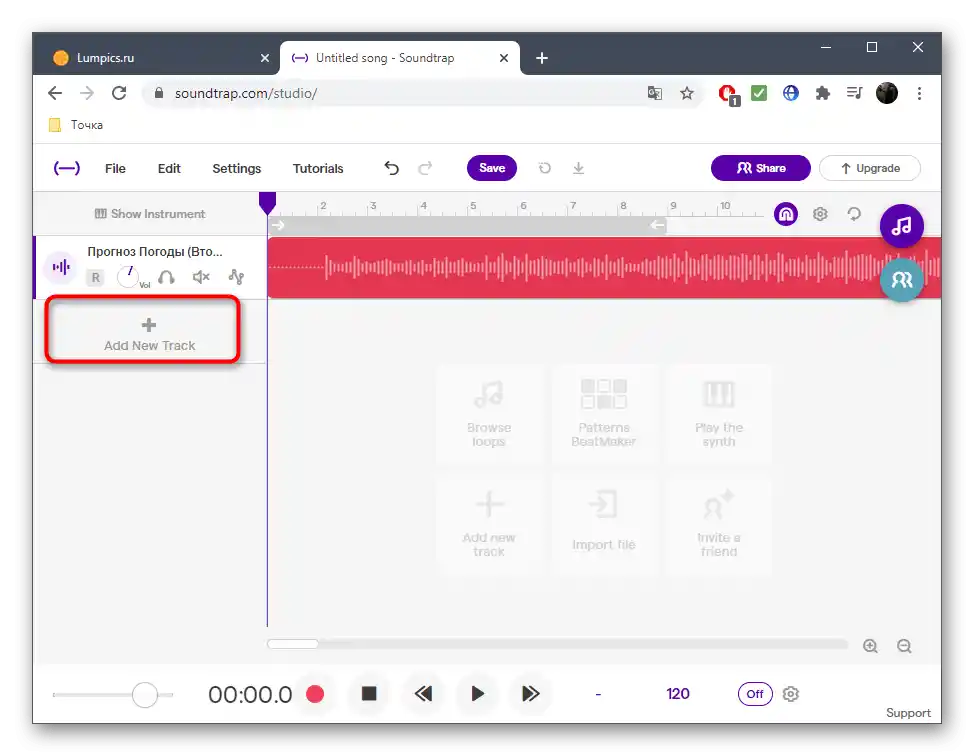Image resolution: width=974 pixels, height=756 pixels.
Task: Mute the Прогноз Погоды track
Action: pos(201,277)
